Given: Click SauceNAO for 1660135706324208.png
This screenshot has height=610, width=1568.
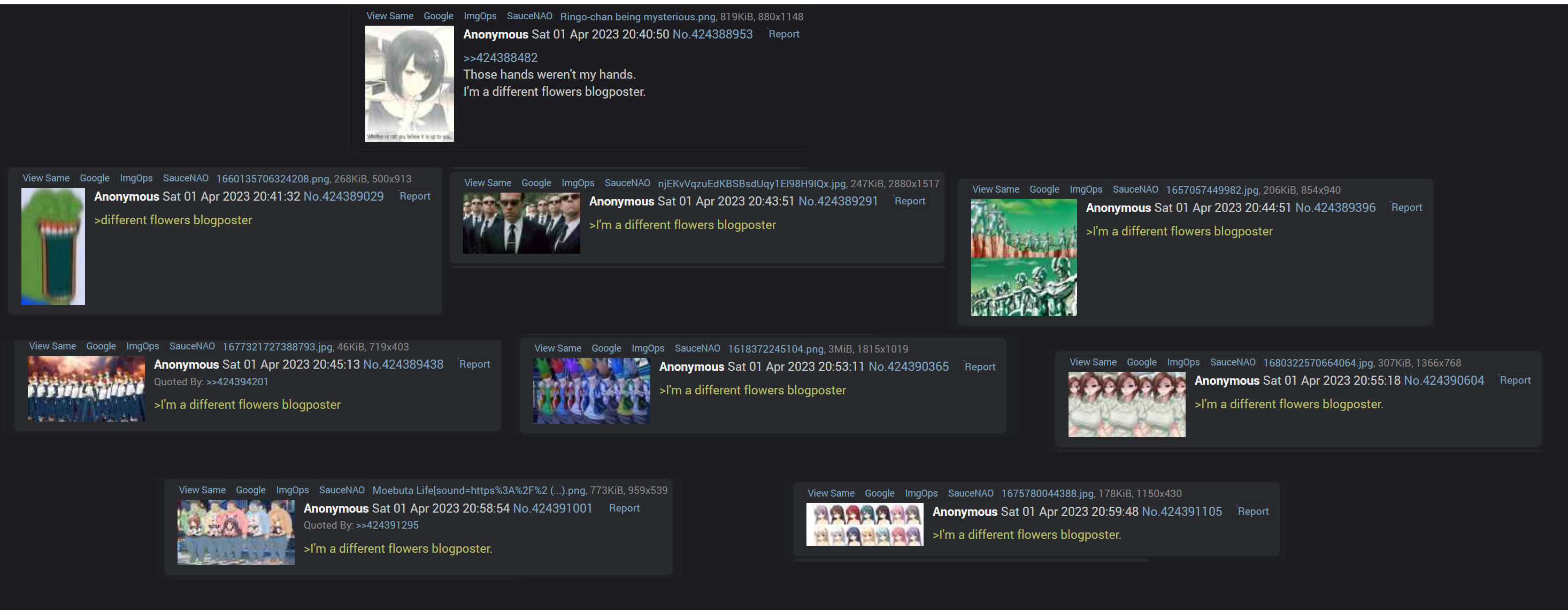Looking at the screenshot, I should [185, 178].
